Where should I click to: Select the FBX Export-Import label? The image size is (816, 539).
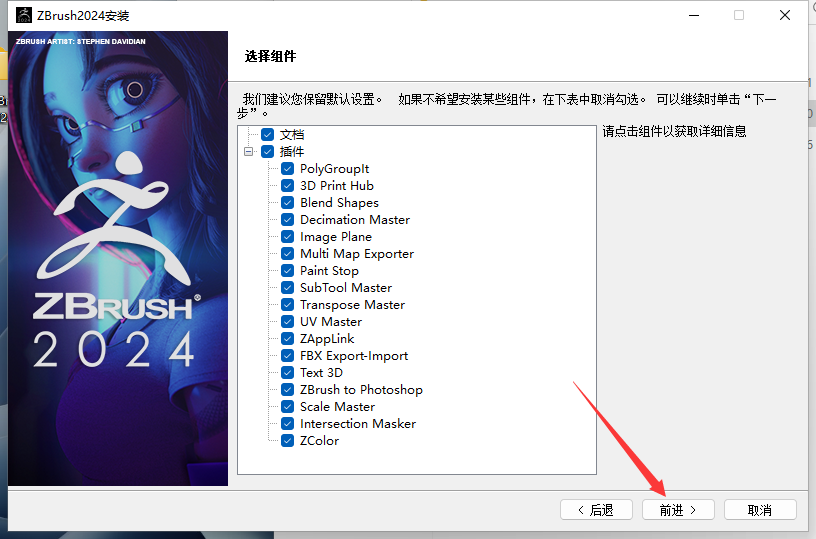coord(354,355)
